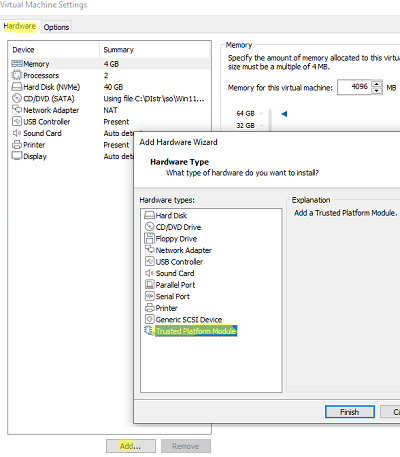Choose CD/DVD Drive in hardware types

(178, 227)
